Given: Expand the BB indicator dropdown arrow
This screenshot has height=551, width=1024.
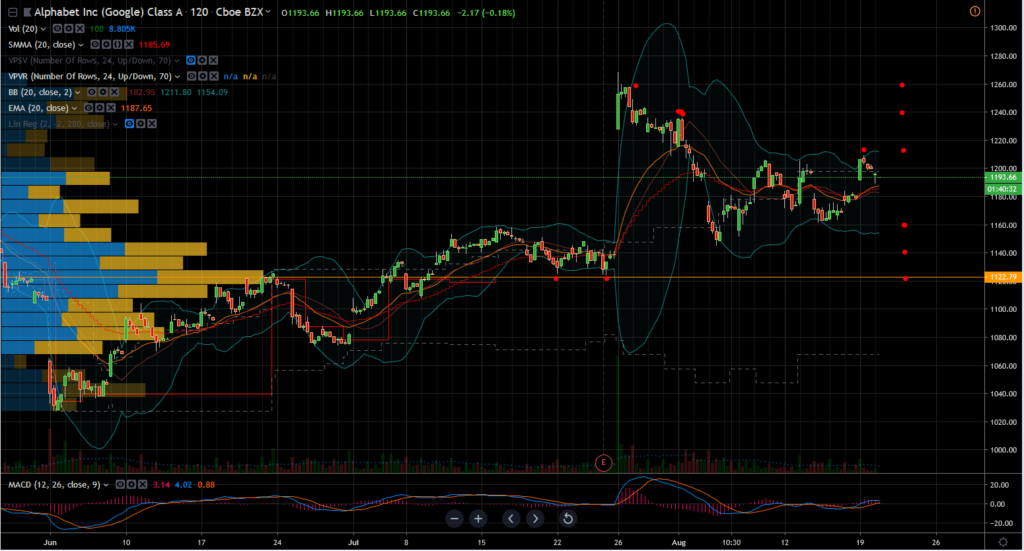Looking at the screenshot, I should click(77, 92).
